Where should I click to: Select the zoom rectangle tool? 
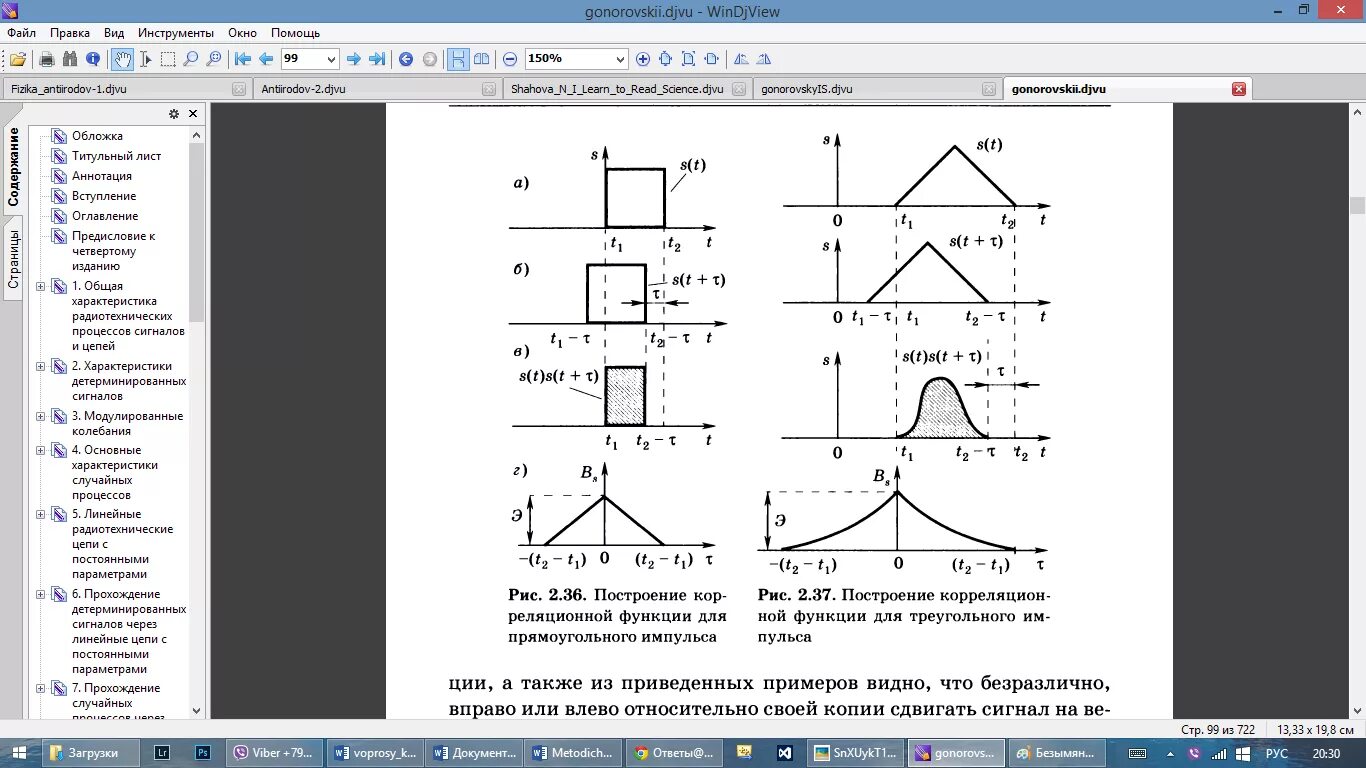(213, 59)
